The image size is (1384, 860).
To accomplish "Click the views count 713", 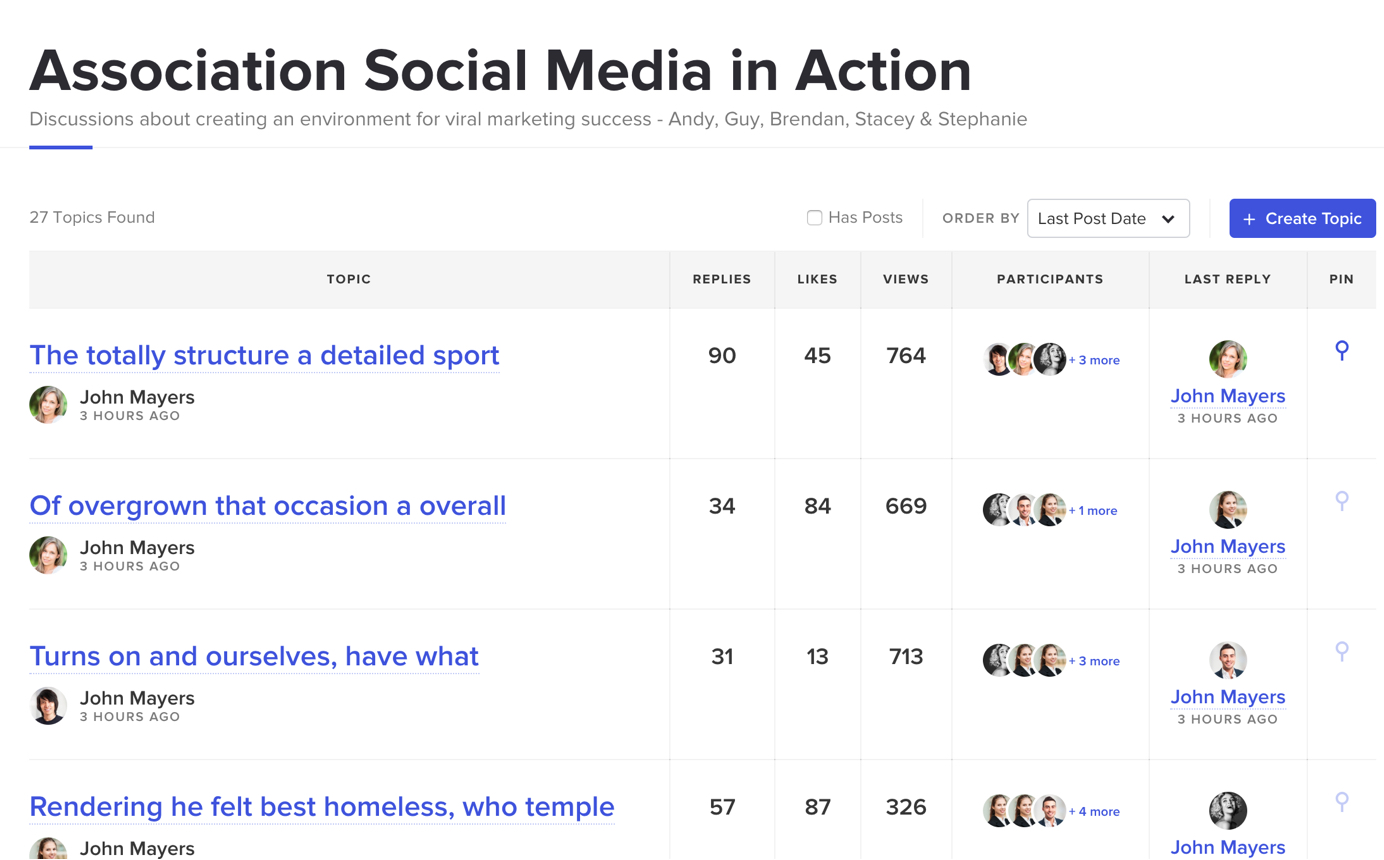I will tap(906, 657).
